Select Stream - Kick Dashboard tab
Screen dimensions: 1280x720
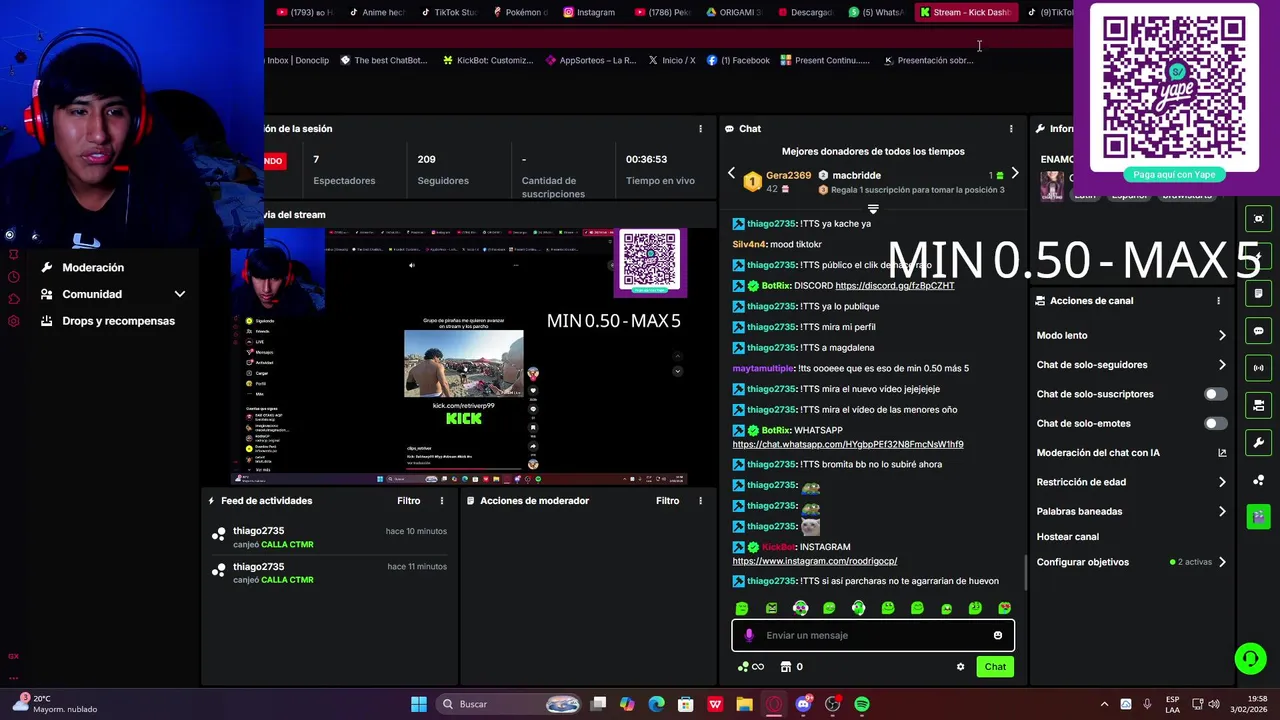(965, 12)
